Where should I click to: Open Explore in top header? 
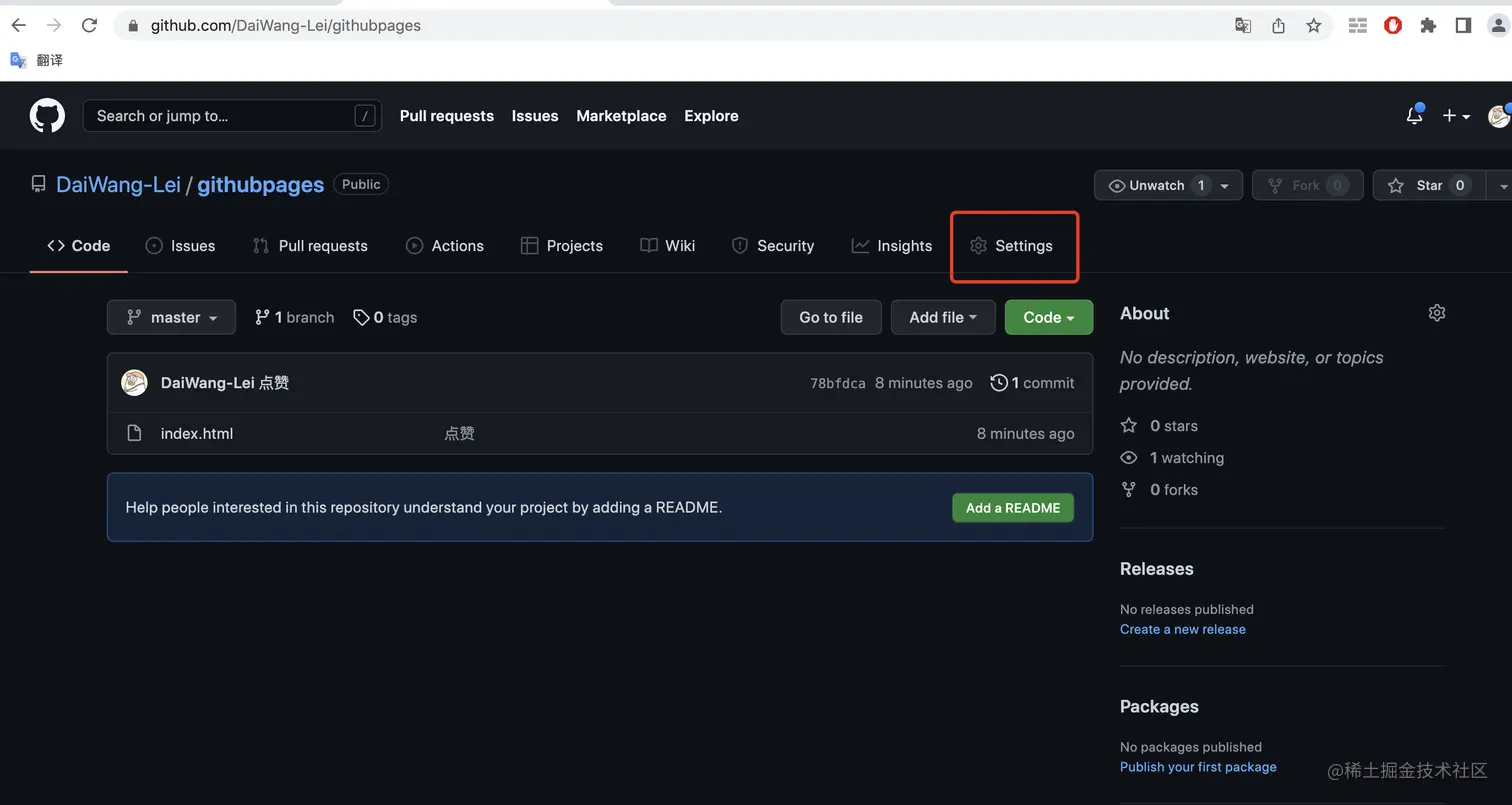(711, 116)
